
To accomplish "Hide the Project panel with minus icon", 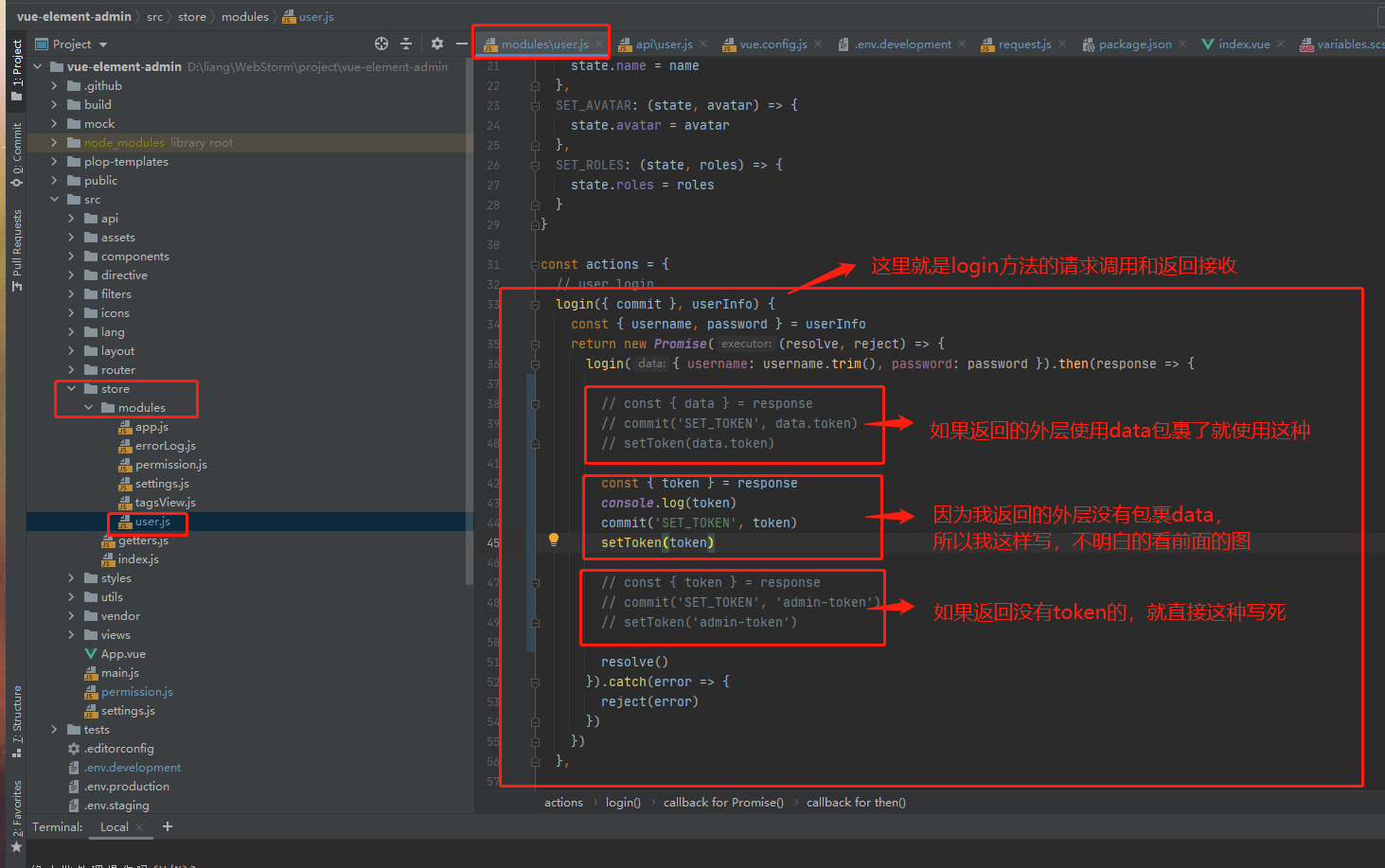I will point(461,44).
